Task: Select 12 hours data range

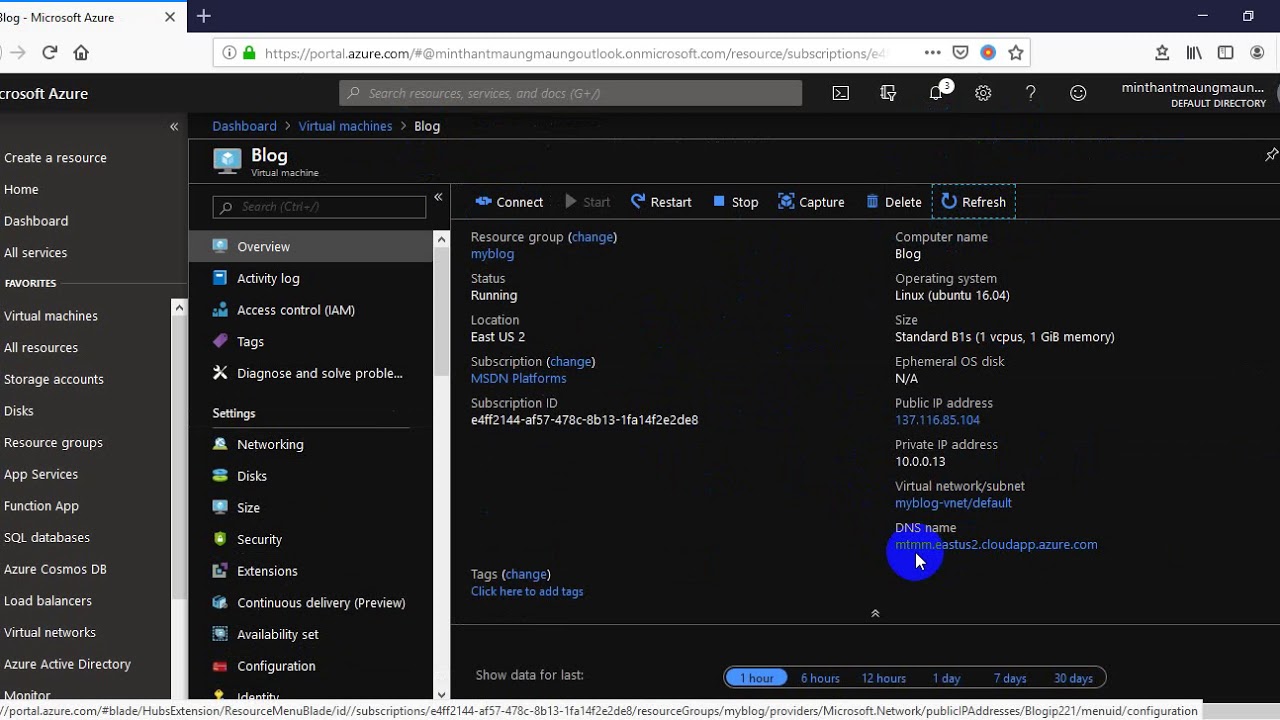Action: point(884,678)
